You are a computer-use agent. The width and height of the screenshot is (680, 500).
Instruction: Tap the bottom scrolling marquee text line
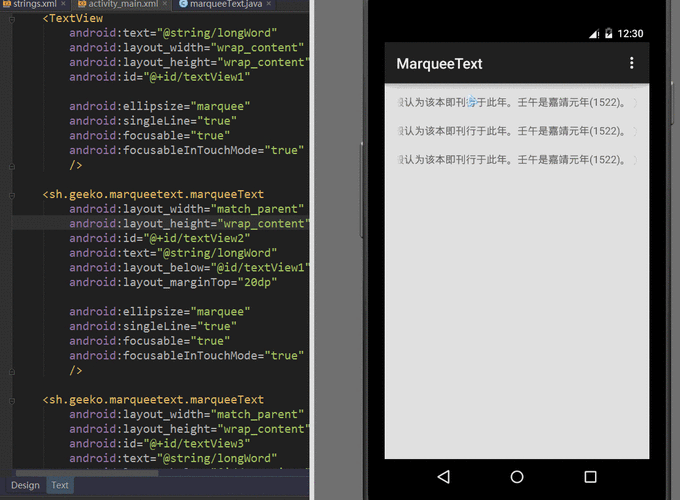coord(517,160)
